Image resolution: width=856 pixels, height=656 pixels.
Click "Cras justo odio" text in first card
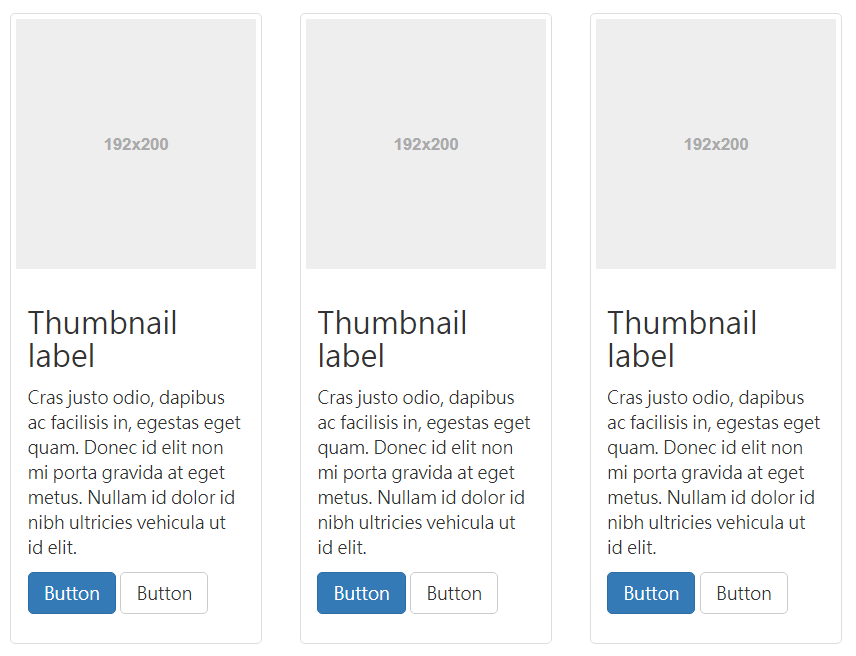point(89,398)
